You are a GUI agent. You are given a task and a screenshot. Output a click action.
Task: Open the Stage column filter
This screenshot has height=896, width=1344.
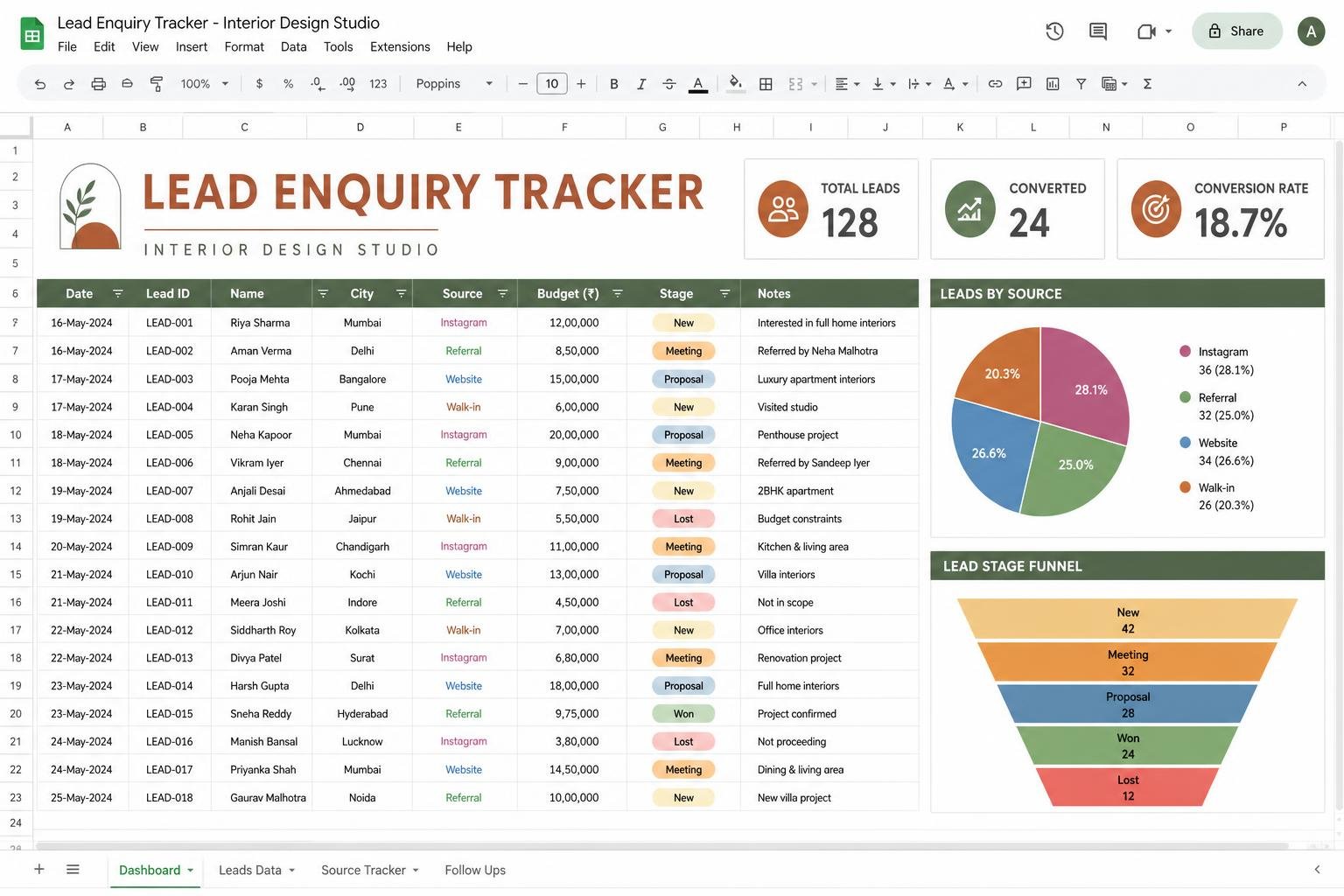724,293
